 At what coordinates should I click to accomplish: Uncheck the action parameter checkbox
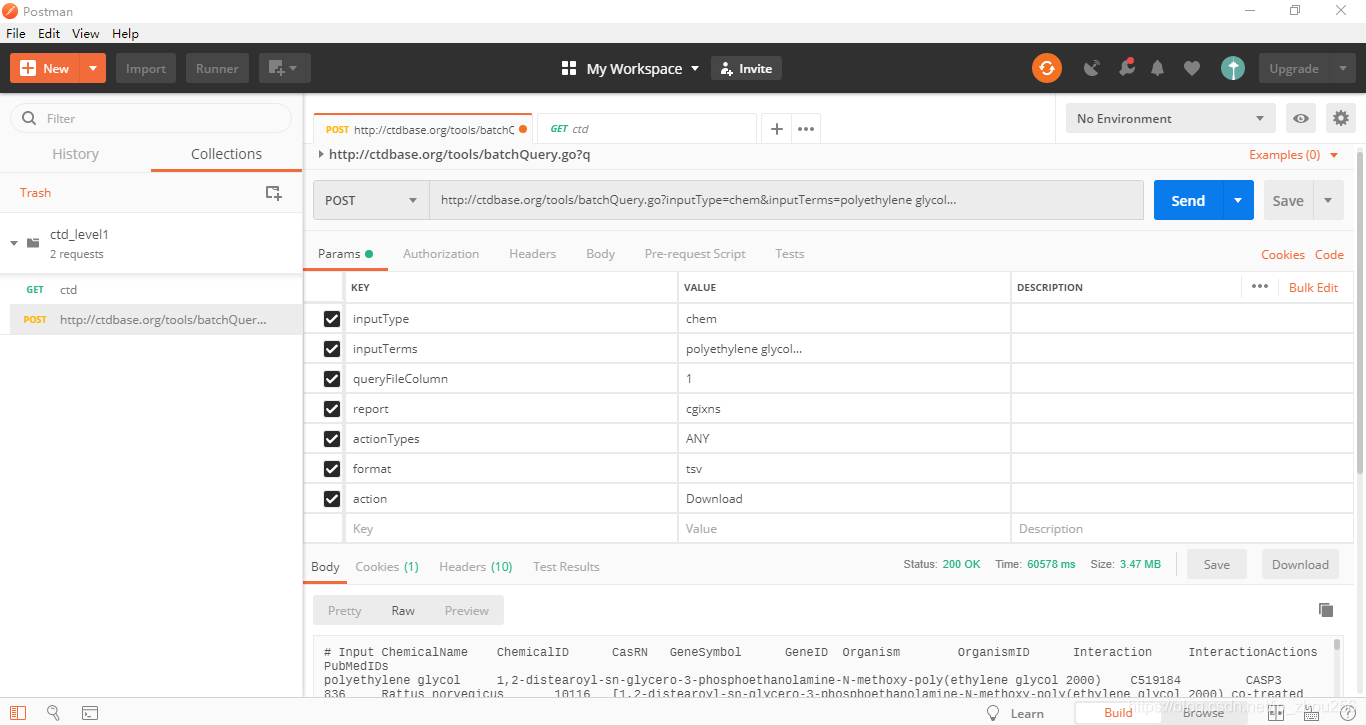332,499
